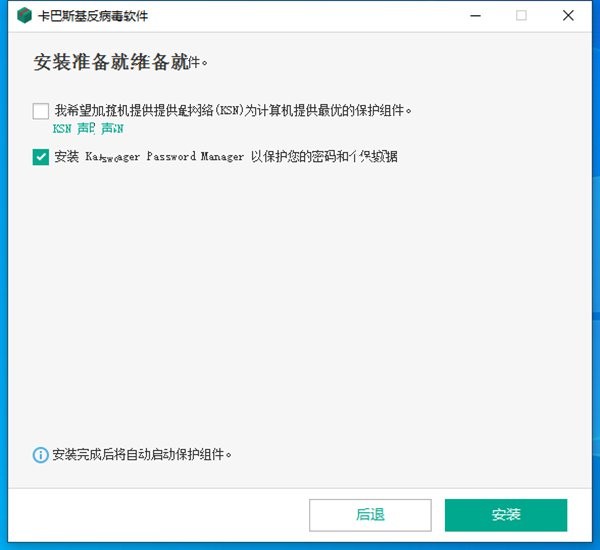Viewport: 600px width, 550px height.
Task: Minimize the installer window
Action: [x=475, y=16]
